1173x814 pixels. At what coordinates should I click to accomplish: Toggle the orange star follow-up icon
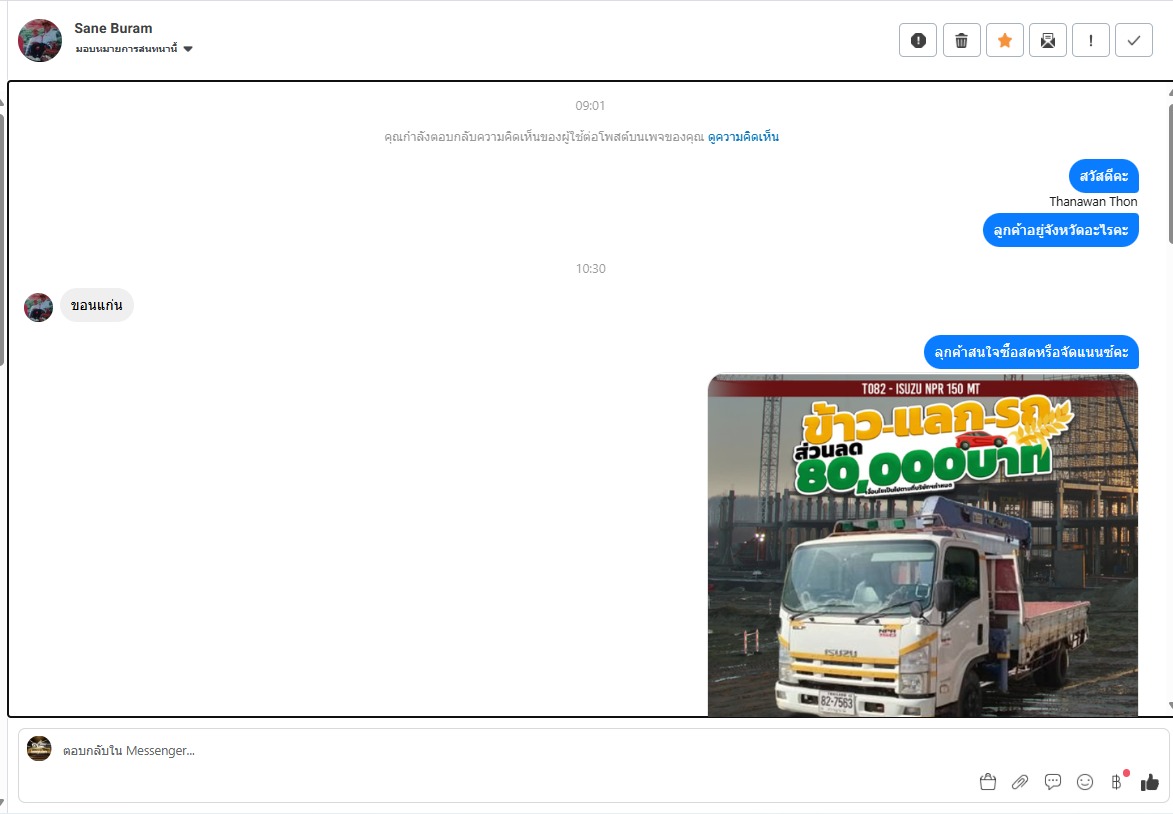(1005, 40)
